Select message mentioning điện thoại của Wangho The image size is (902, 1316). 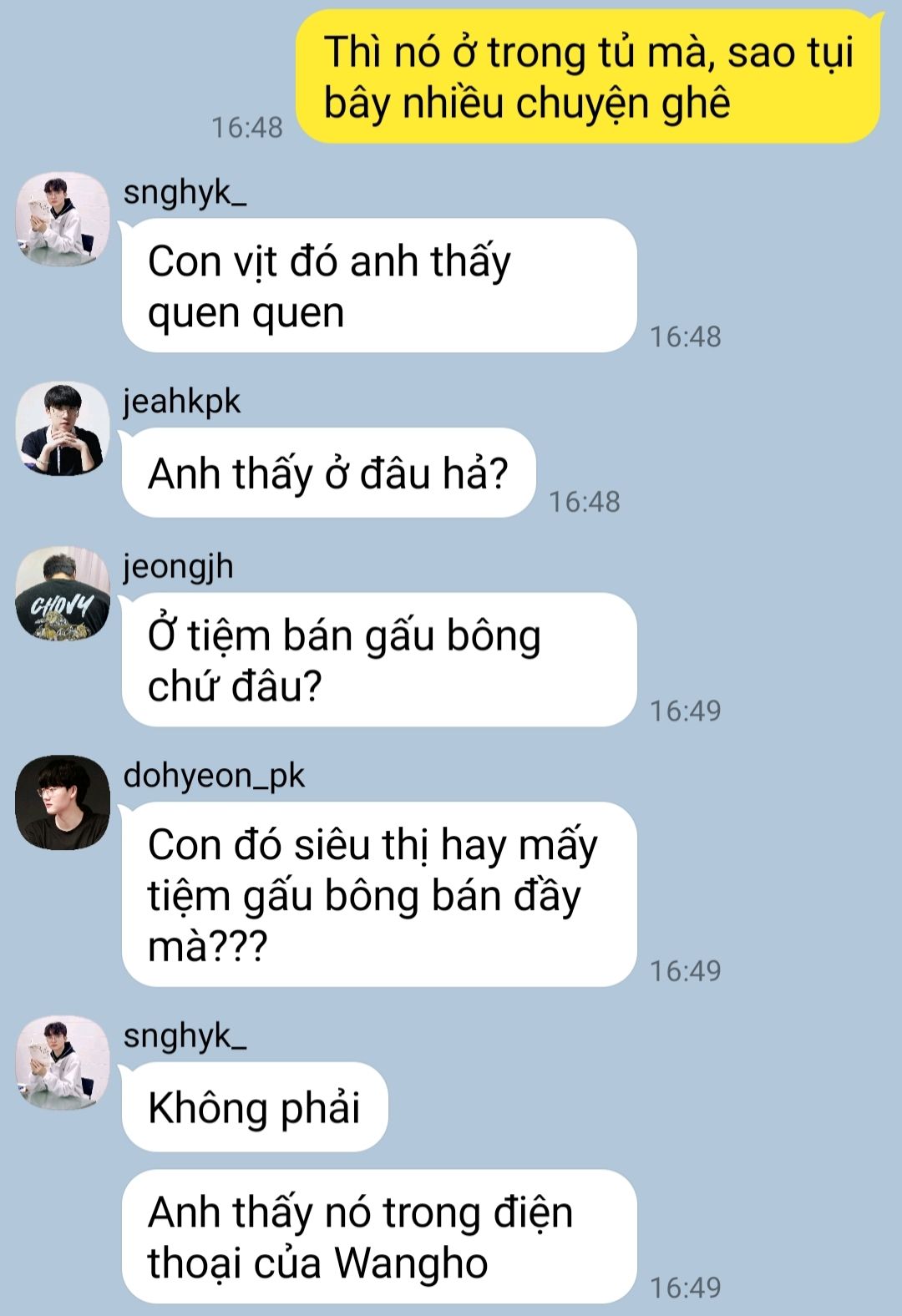(379, 1237)
